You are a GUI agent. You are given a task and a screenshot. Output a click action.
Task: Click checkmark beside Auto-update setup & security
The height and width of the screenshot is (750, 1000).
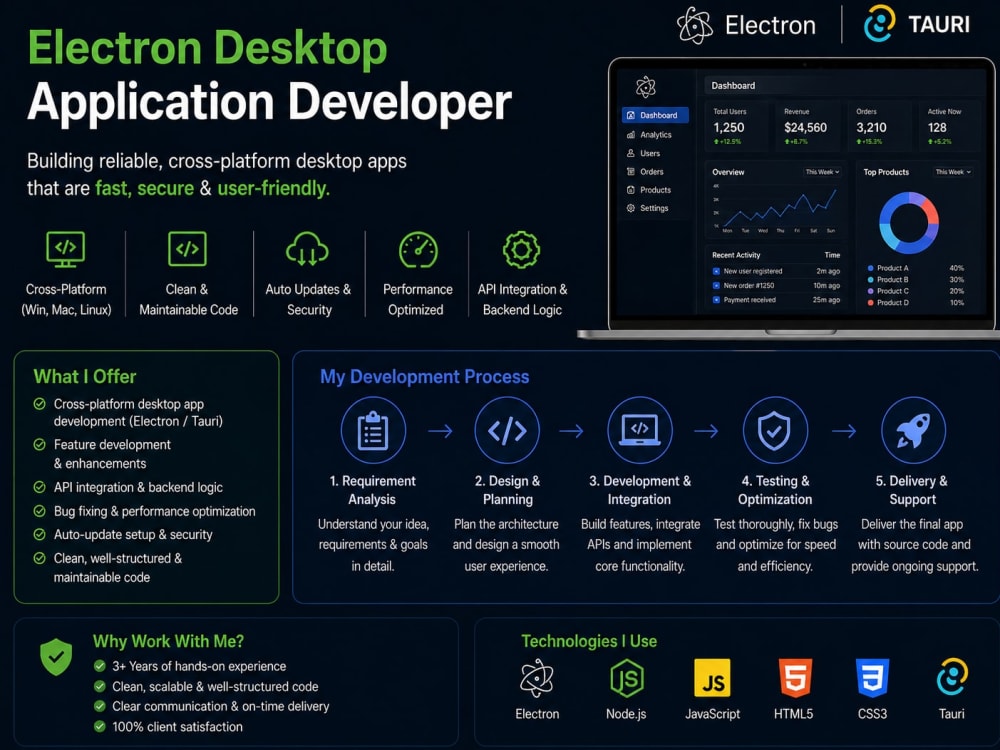tap(40, 534)
